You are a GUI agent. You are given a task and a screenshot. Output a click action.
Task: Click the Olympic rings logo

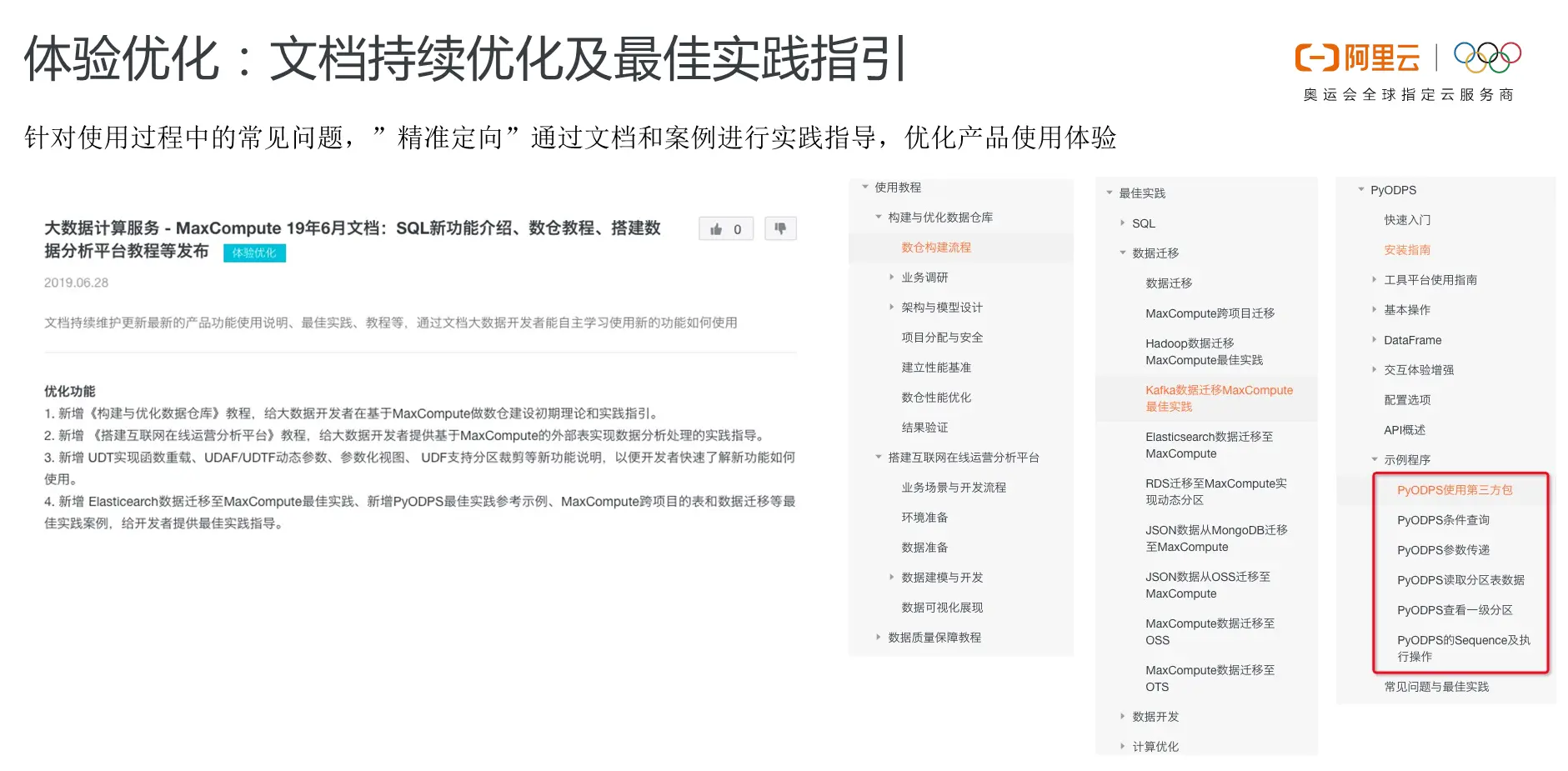tap(1488, 57)
